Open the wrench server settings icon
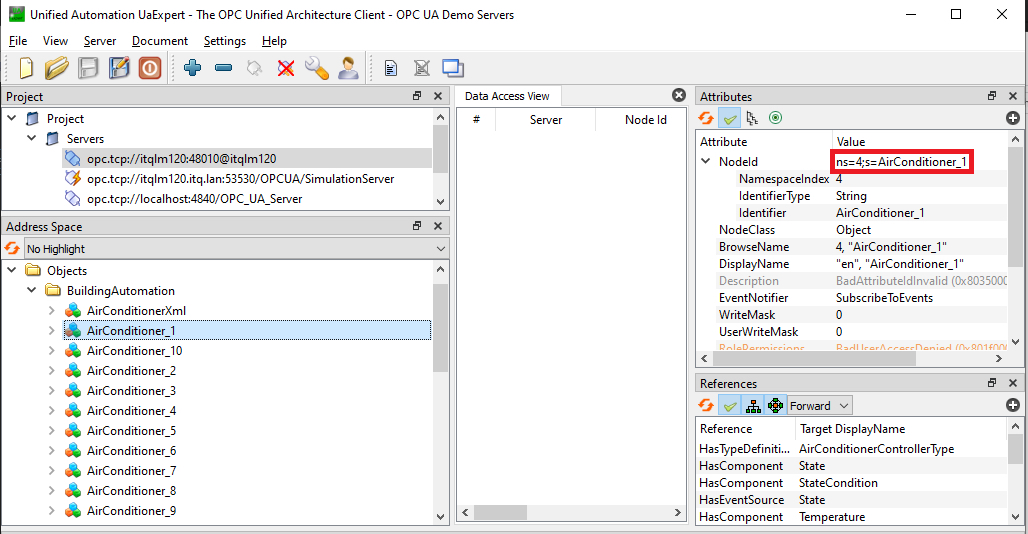Screen dimensions: 1028x534 (x=317, y=68)
